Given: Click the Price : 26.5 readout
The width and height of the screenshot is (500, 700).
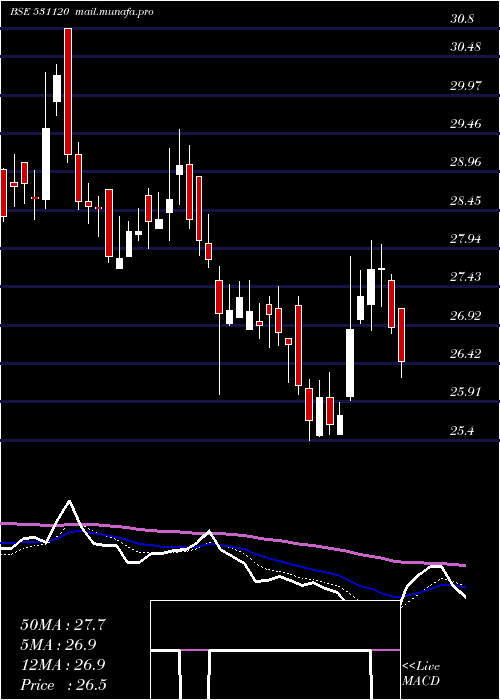Looking at the screenshot, I should (x=63, y=684).
